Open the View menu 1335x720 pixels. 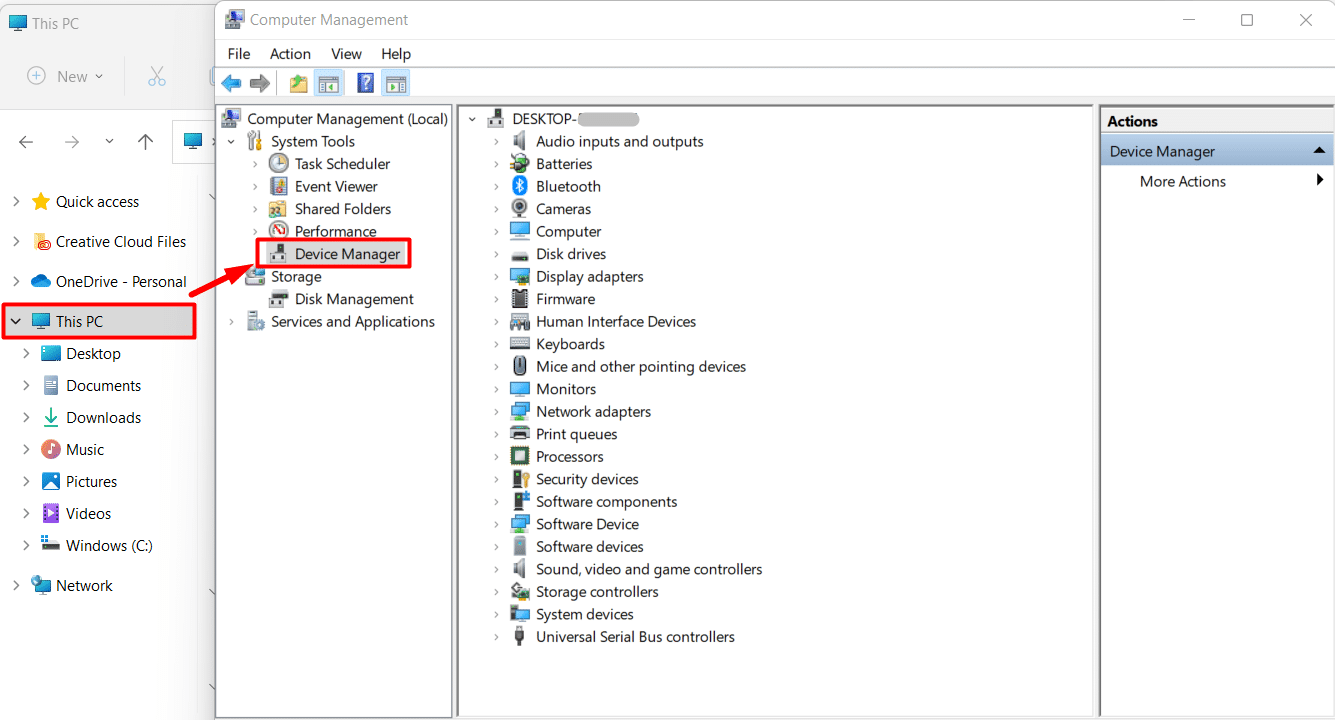click(x=346, y=54)
